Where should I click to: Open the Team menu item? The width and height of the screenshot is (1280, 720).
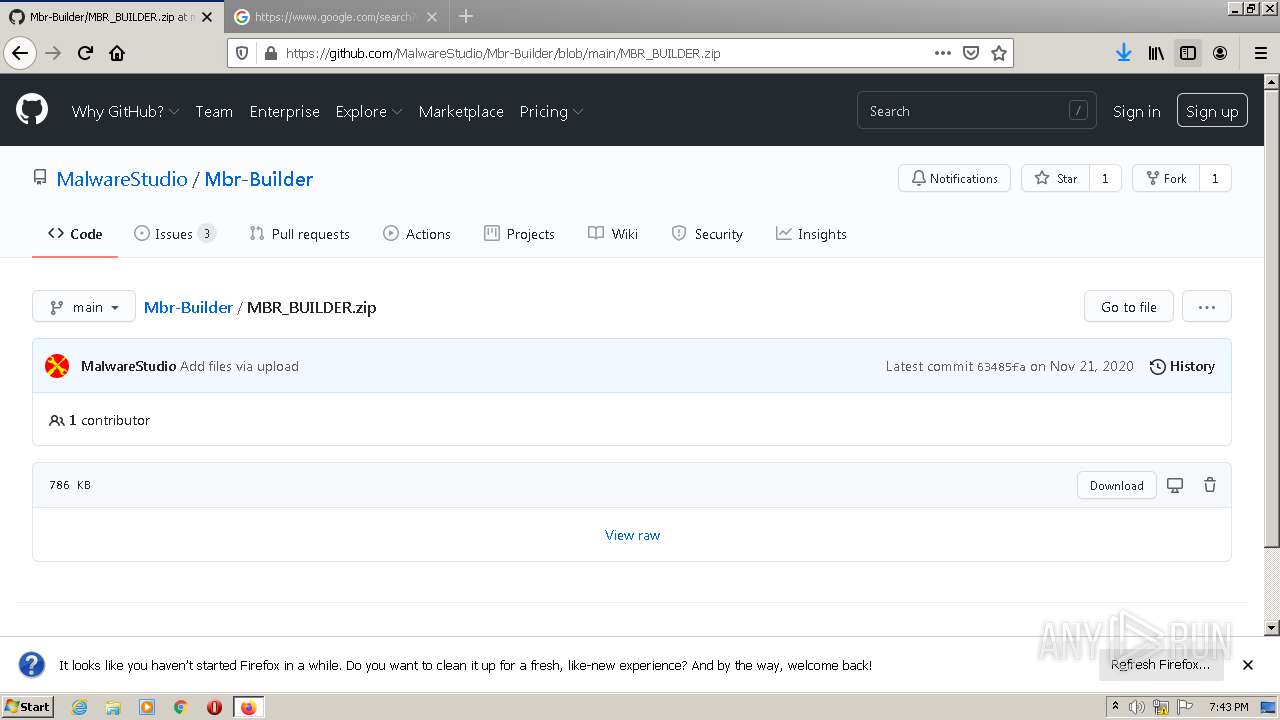pos(214,111)
